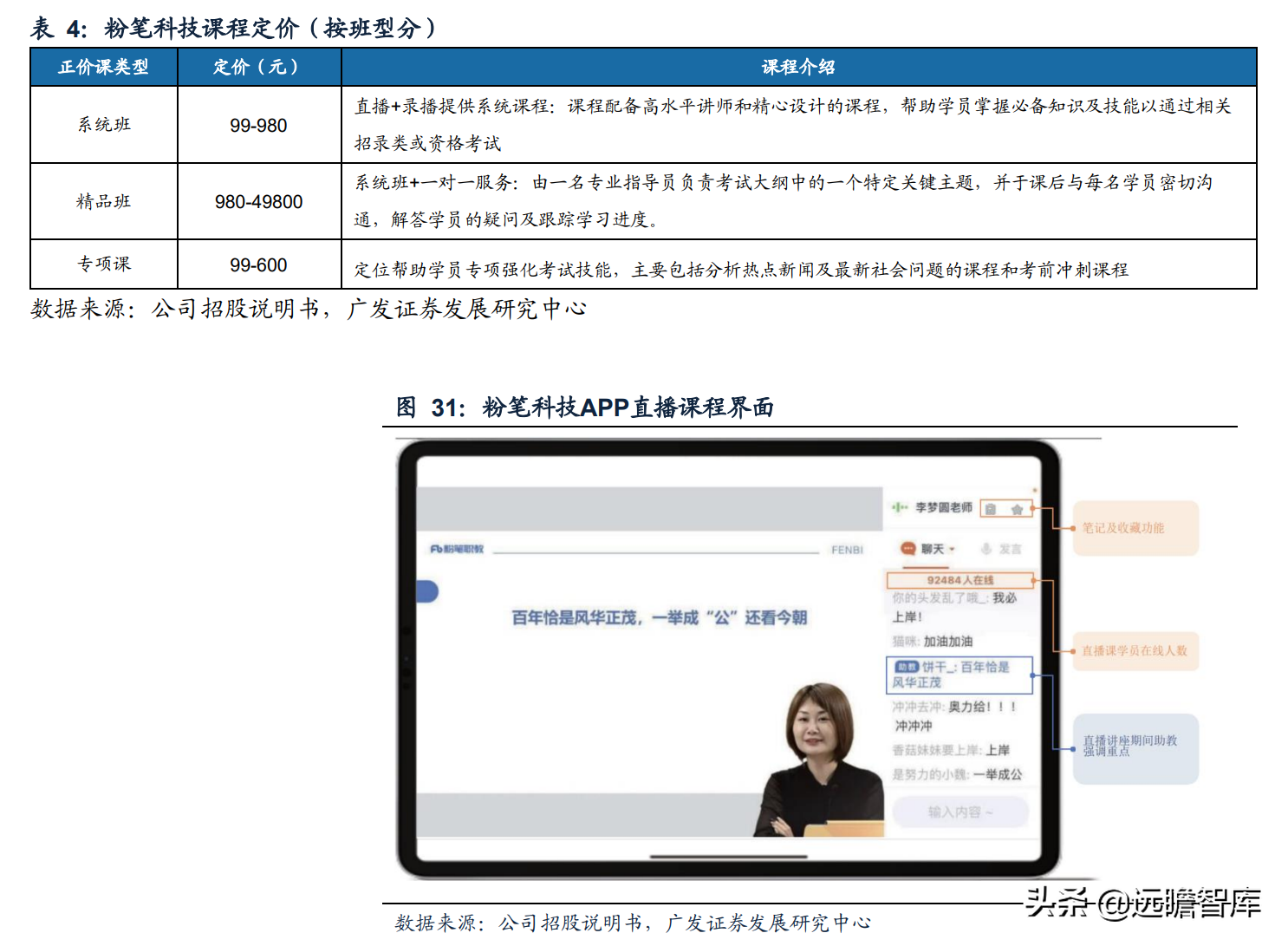This screenshot has width=1288, height=946.
Task: Select the green audio waveform icon before 李梦圆老师
Action: coord(900,508)
